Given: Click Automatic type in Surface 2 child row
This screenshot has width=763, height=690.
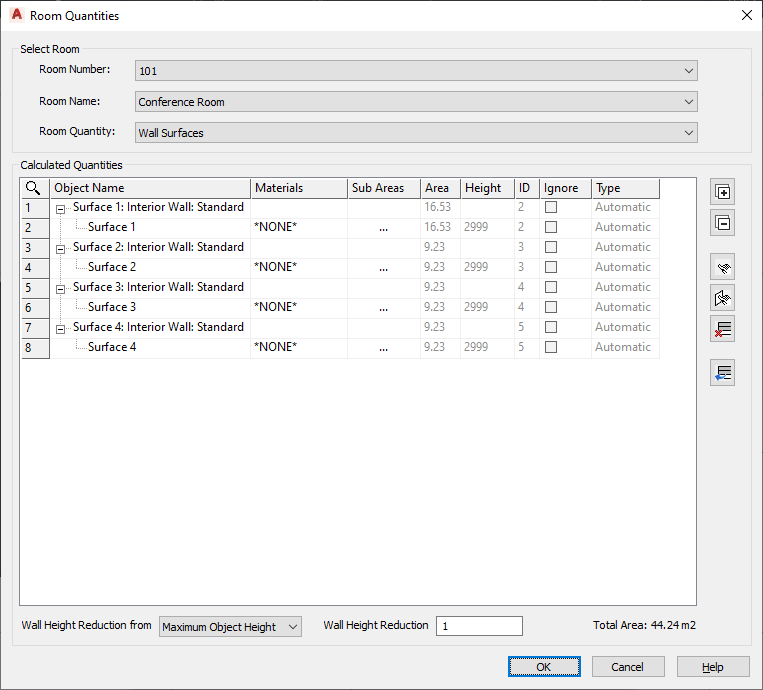Looking at the screenshot, I should pyautogui.click(x=623, y=267).
